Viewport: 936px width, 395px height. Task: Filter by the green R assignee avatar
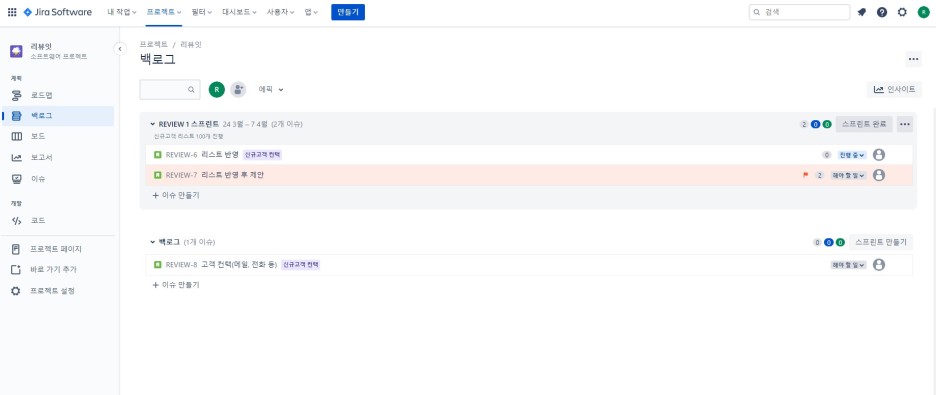[x=217, y=90]
